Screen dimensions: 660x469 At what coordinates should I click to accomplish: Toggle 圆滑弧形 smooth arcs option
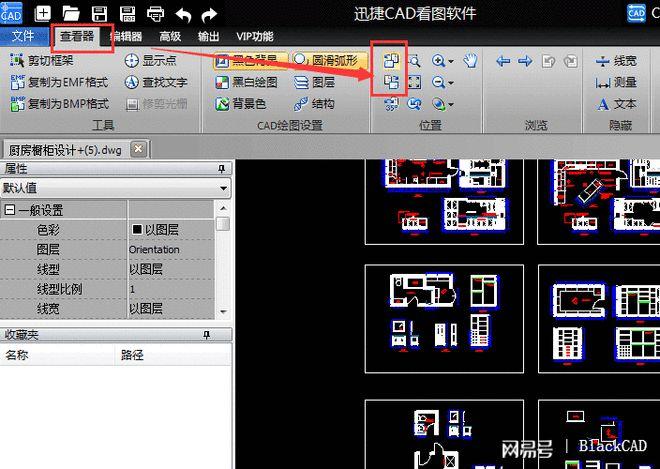pos(329,60)
